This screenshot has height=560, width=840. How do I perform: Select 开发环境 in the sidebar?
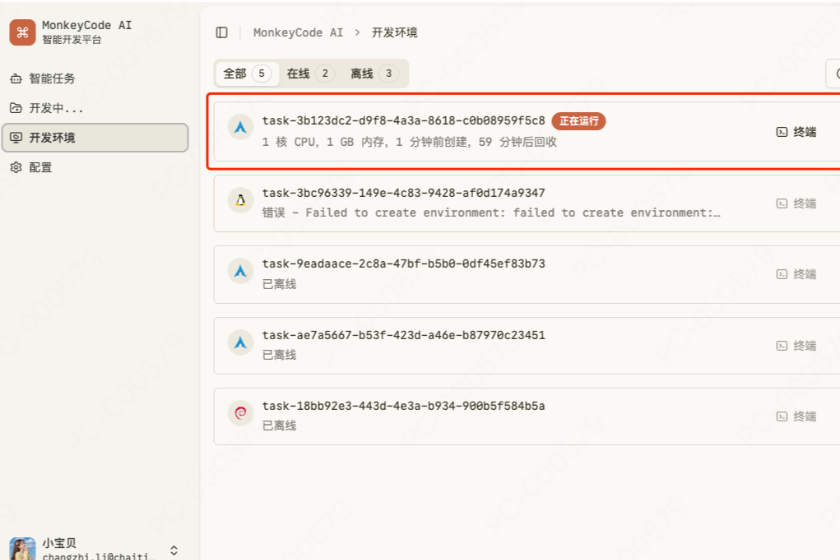coord(95,138)
